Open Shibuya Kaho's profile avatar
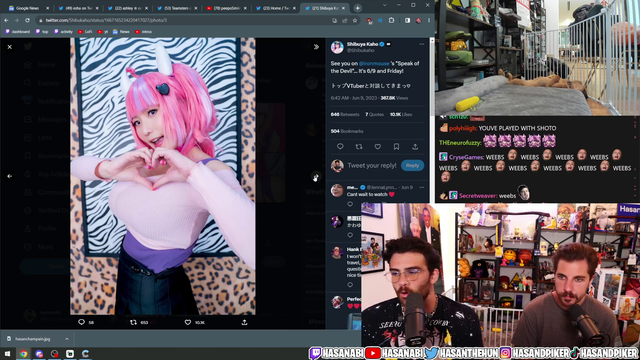 pos(337,47)
